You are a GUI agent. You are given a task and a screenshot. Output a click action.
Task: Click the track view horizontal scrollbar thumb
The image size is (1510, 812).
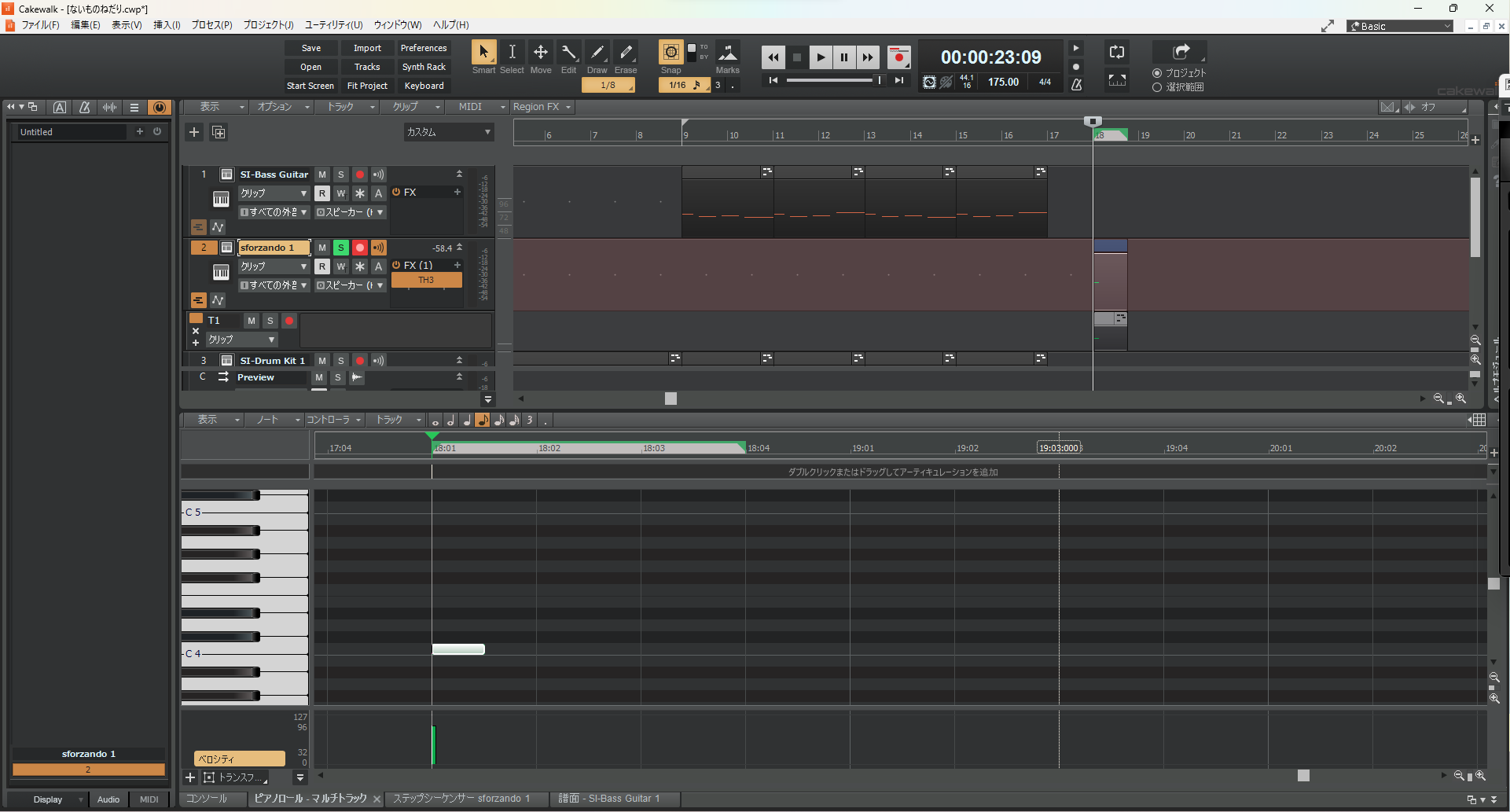point(670,399)
